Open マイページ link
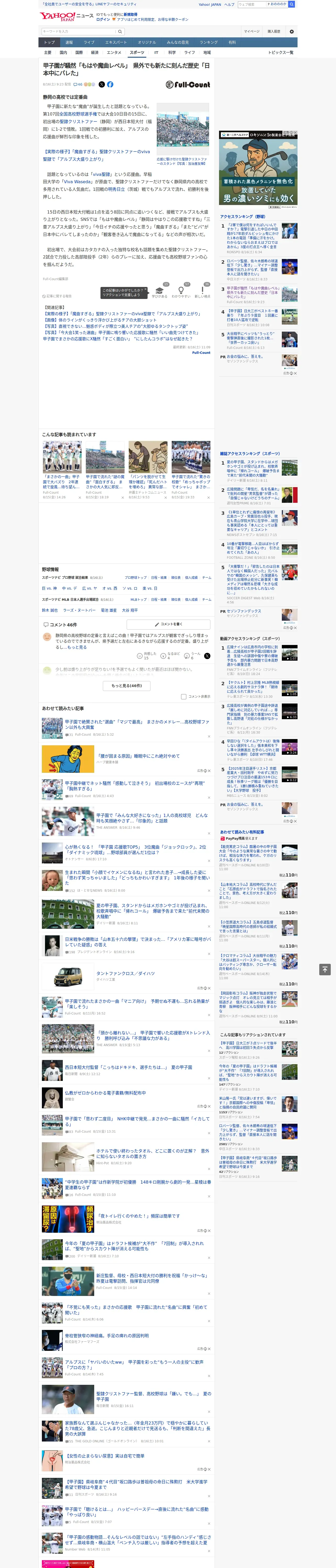The image size is (336, 1568). pyautogui.click(x=251, y=32)
